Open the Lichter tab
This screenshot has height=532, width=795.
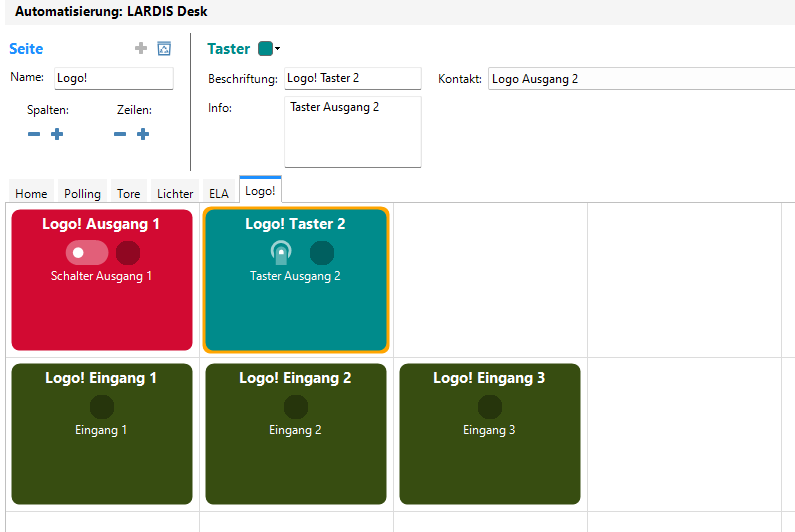click(x=175, y=193)
